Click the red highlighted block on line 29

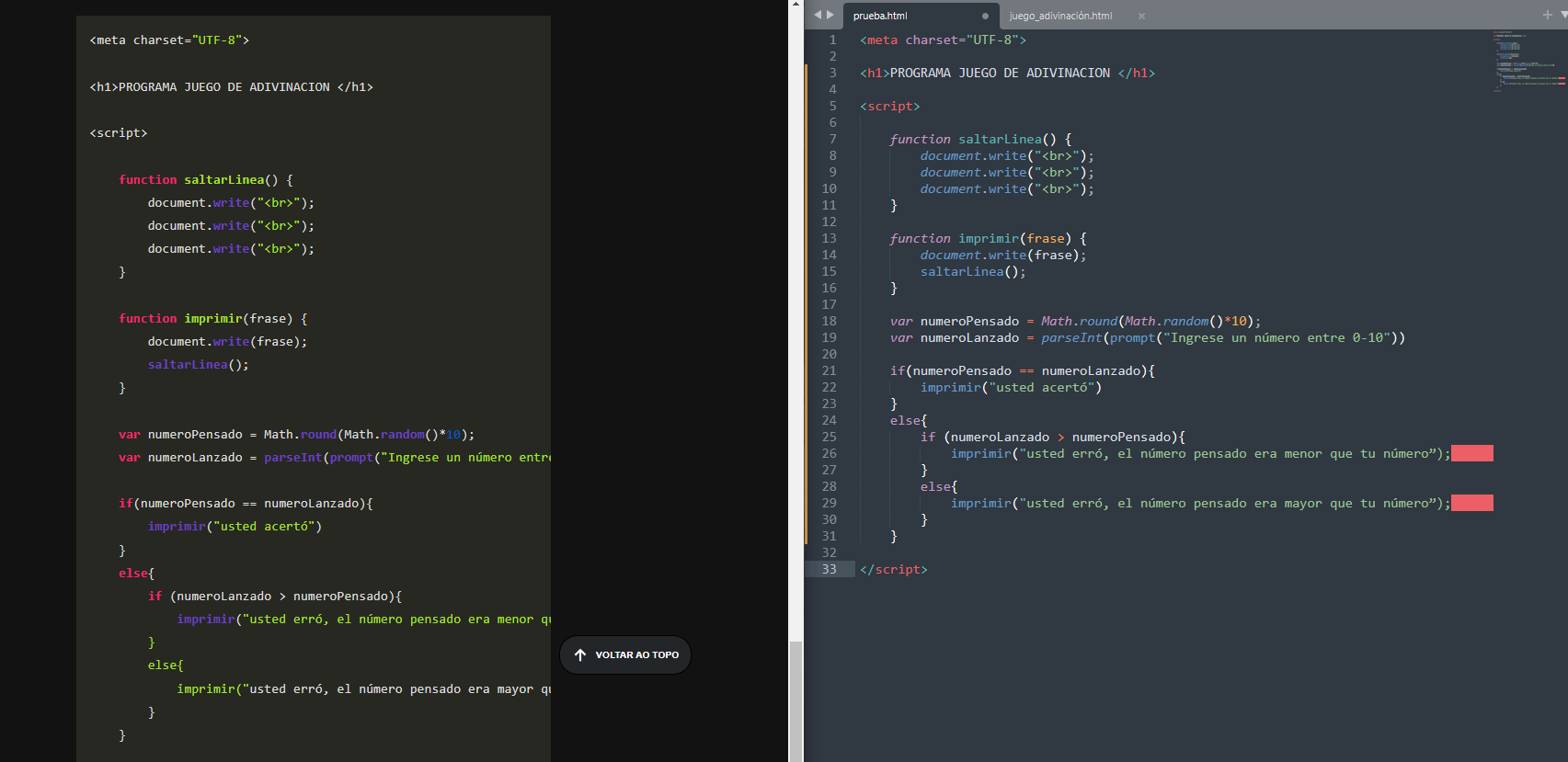1471,503
